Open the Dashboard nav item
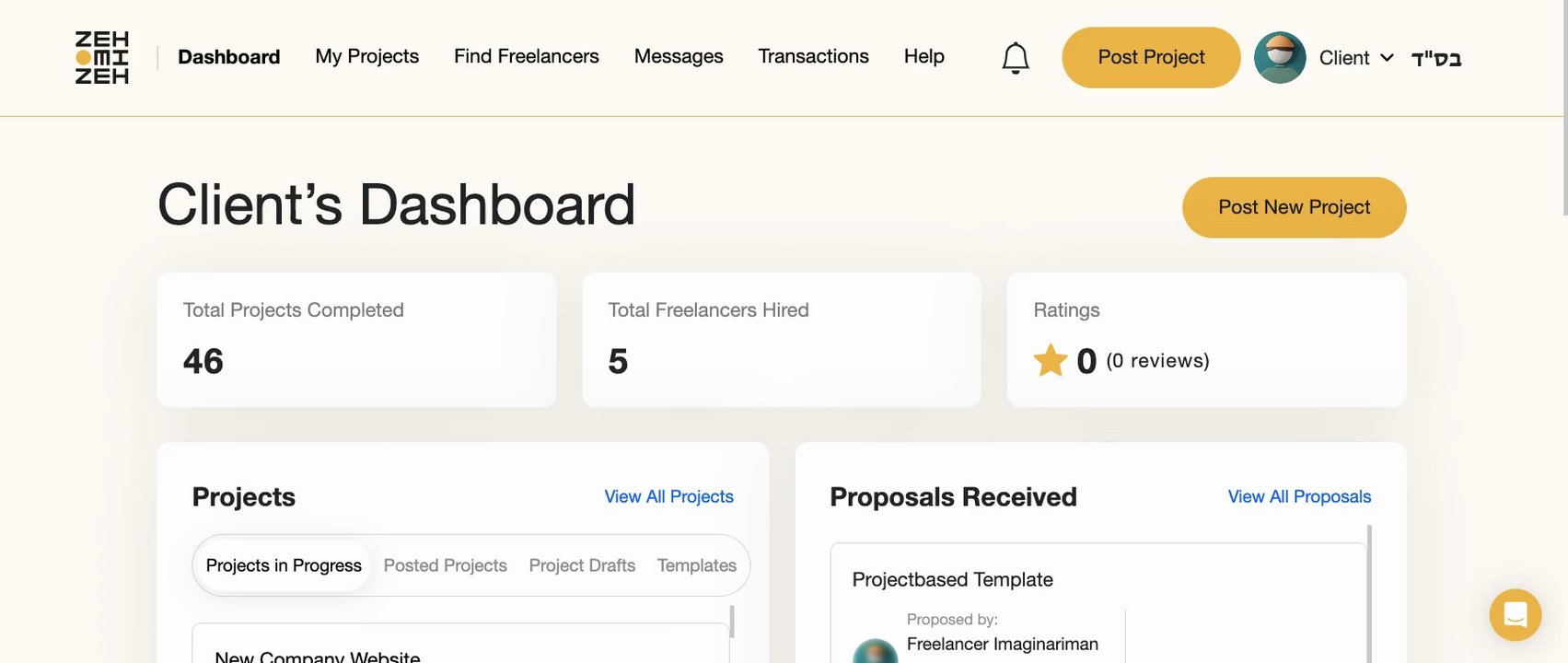Screen dimensions: 1568x663 click(228, 57)
